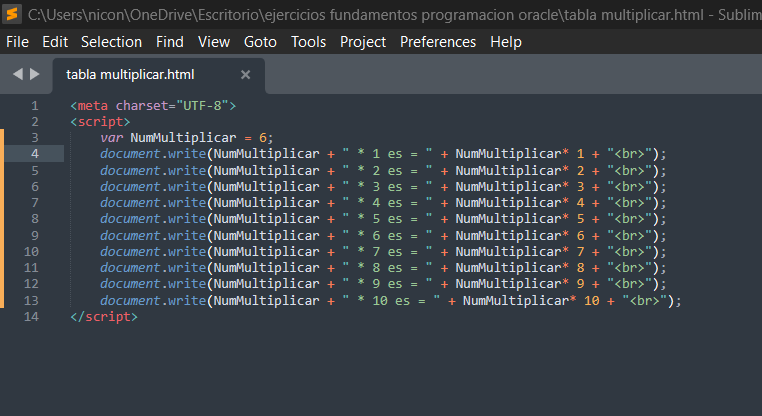The height and width of the screenshot is (416, 762).
Task: Click the var keyword on line 3
Action: pyautogui.click(x=112, y=138)
